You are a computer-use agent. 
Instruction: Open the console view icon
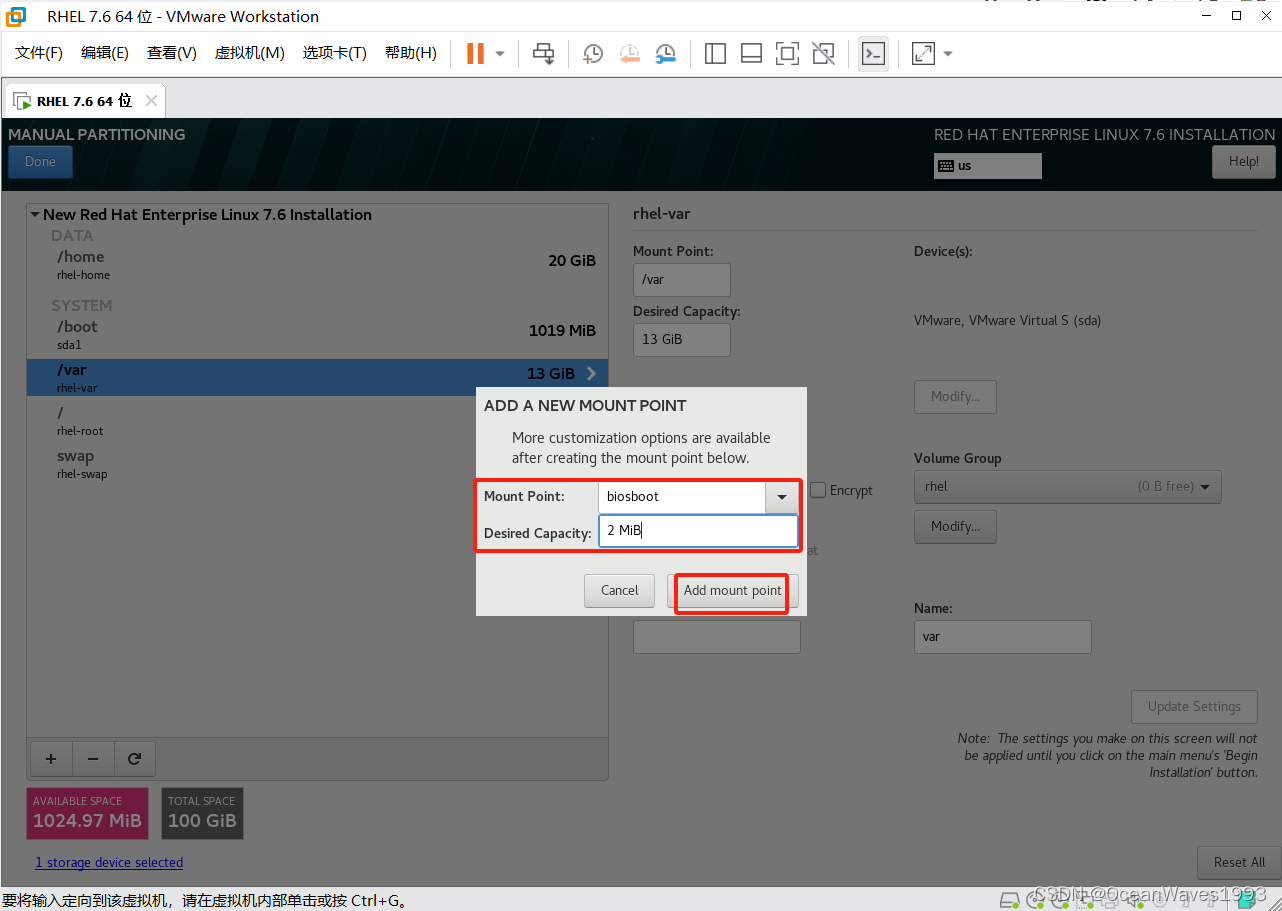click(873, 53)
